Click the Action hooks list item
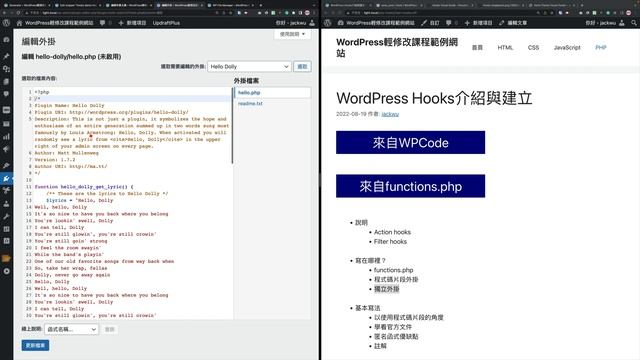 pyautogui.click(x=392, y=232)
